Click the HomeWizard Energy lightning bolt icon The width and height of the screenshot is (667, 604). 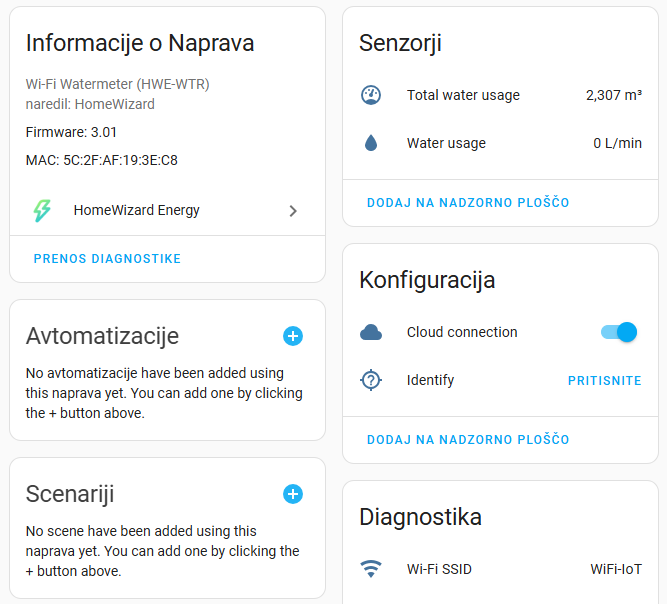click(x=42, y=211)
